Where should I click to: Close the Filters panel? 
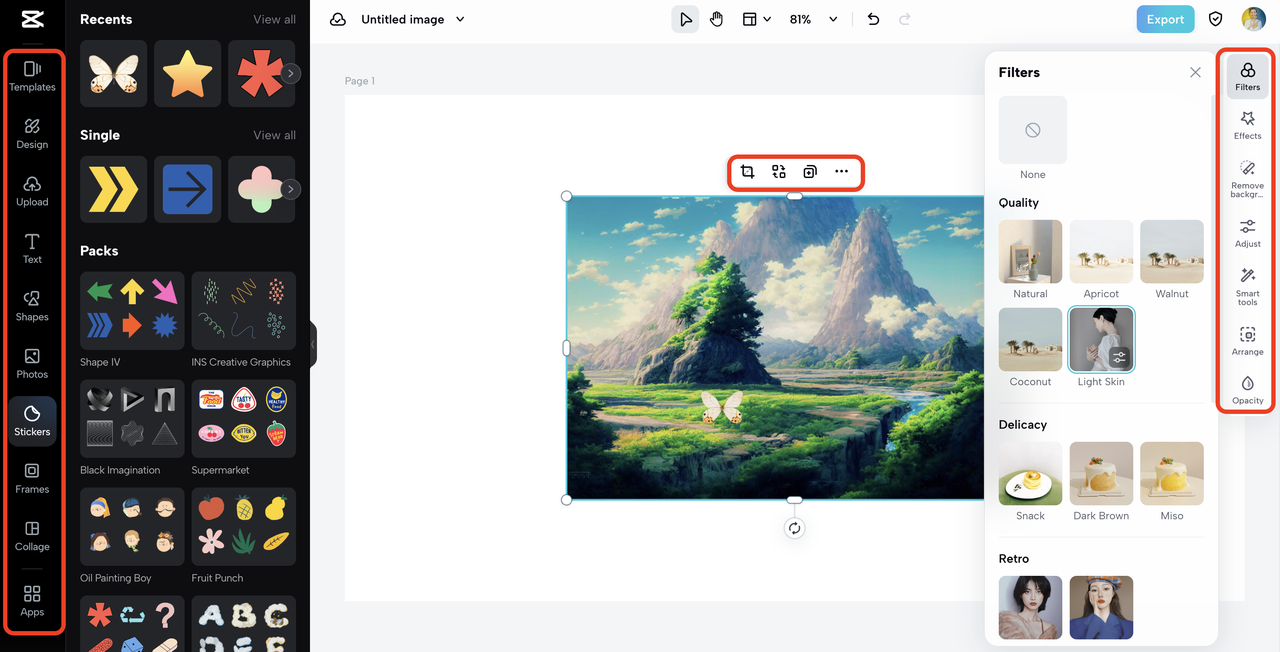1195,72
